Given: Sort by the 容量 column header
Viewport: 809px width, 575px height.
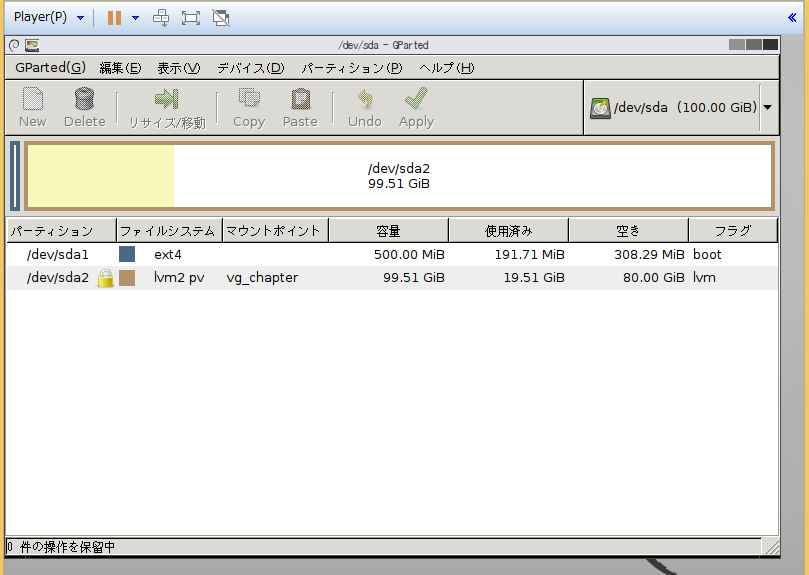Looking at the screenshot, I should (x=389, y=231).
